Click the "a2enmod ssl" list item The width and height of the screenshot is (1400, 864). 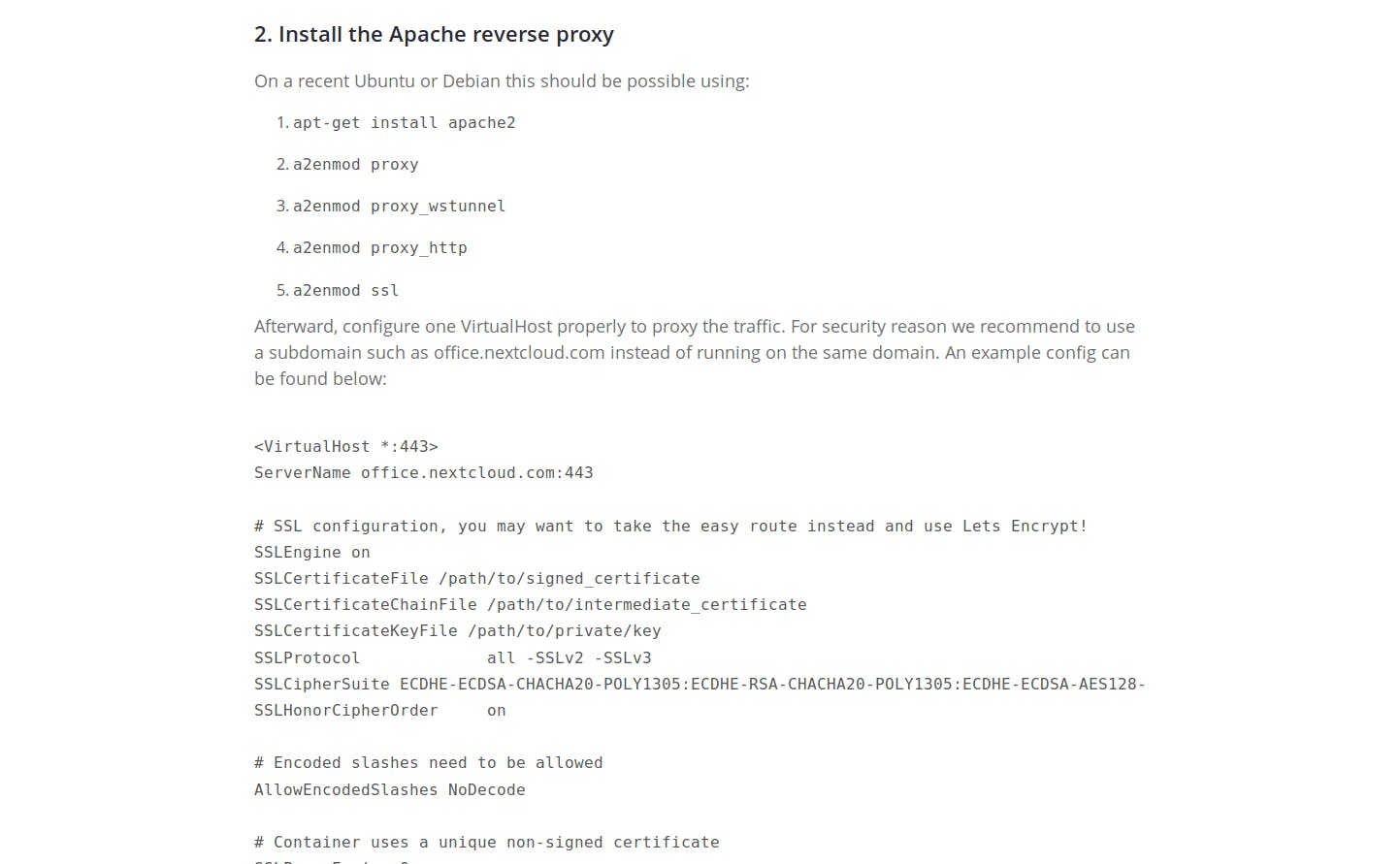point(345,291)
